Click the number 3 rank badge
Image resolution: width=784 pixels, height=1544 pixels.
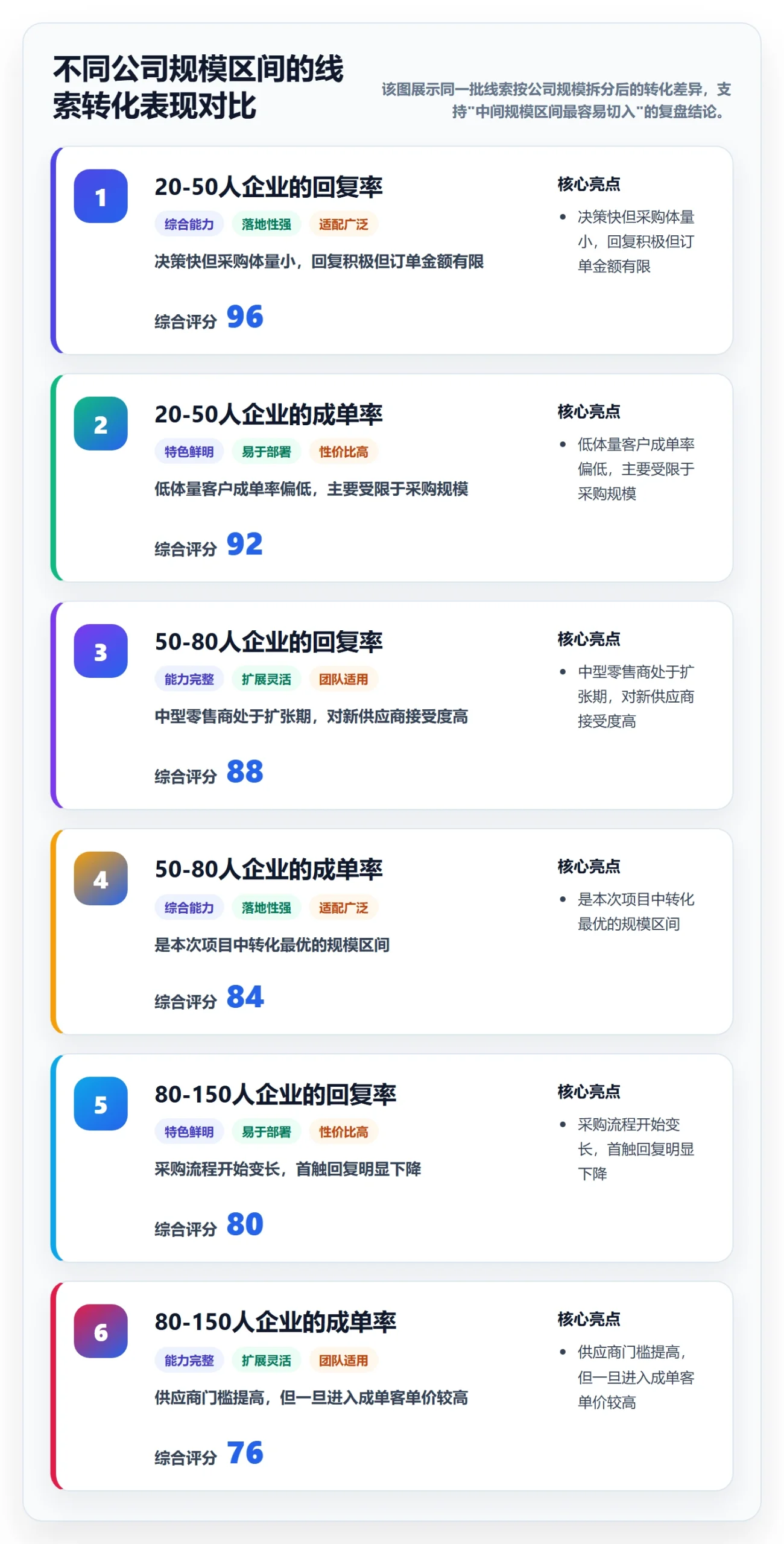101,651
